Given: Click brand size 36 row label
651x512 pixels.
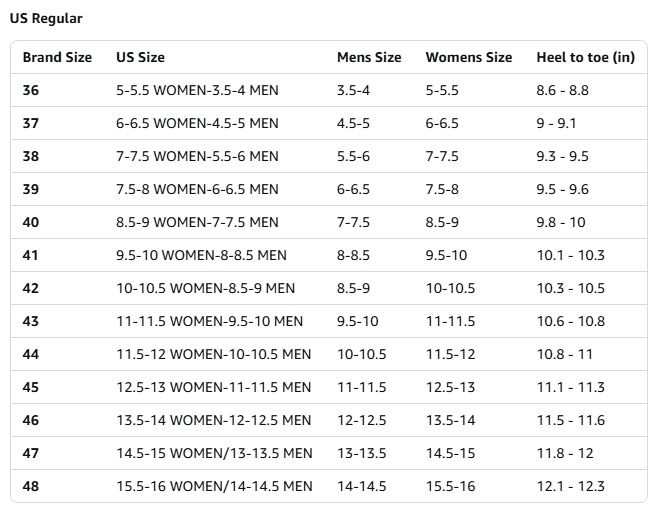Looking at the screenshot, I should [31, 90].
